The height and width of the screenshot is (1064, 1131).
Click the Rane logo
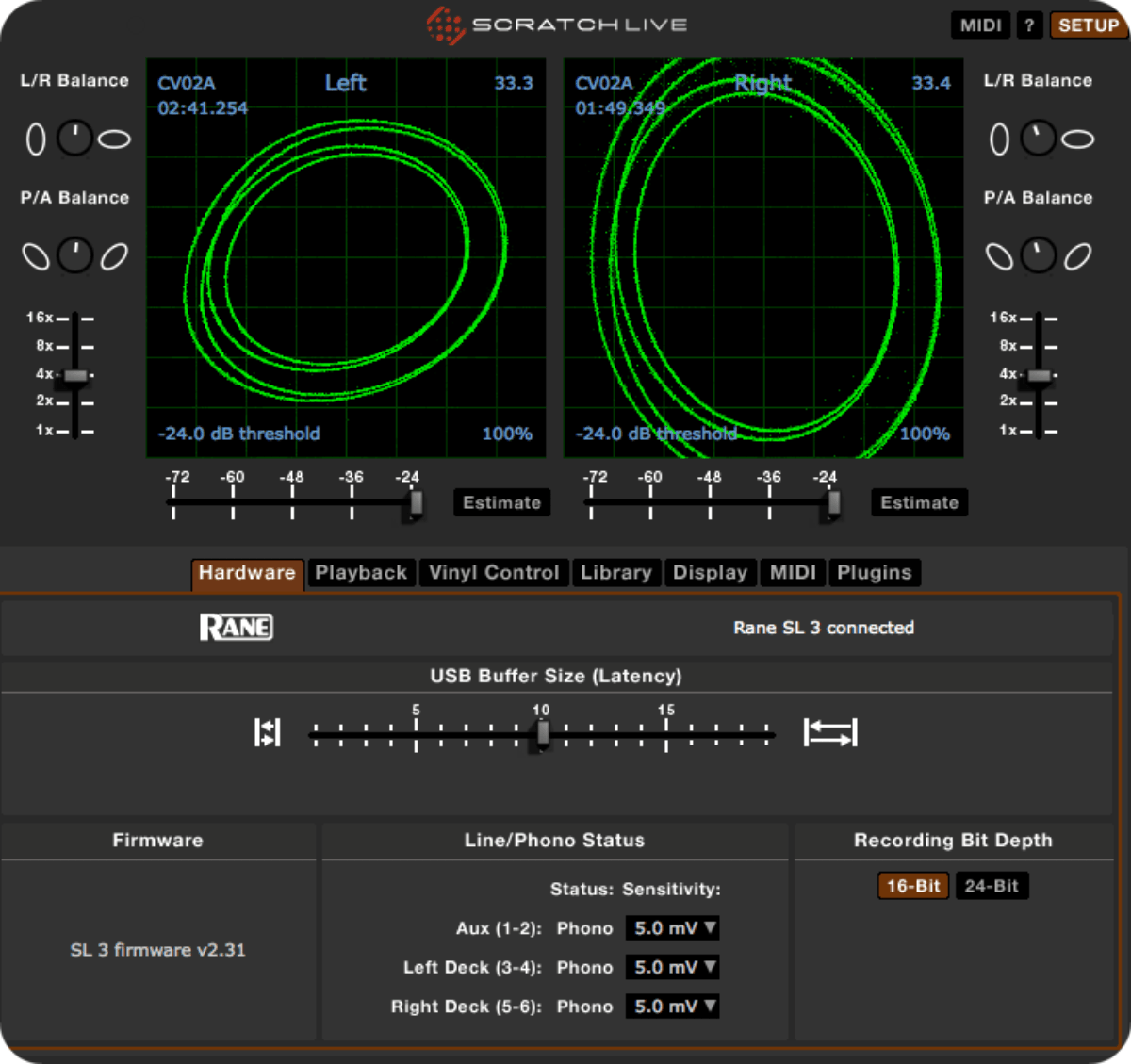pyautogui.click(x=236, y=628)
